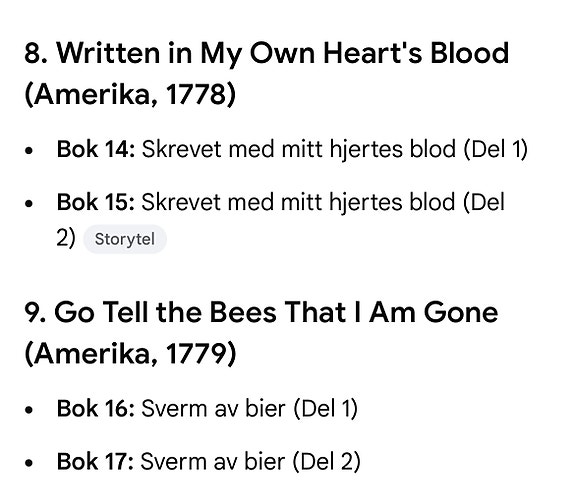Click the bullet point before Bok 15
The height and width of the screenshot is (499, 575).
[x=29, y=203]
